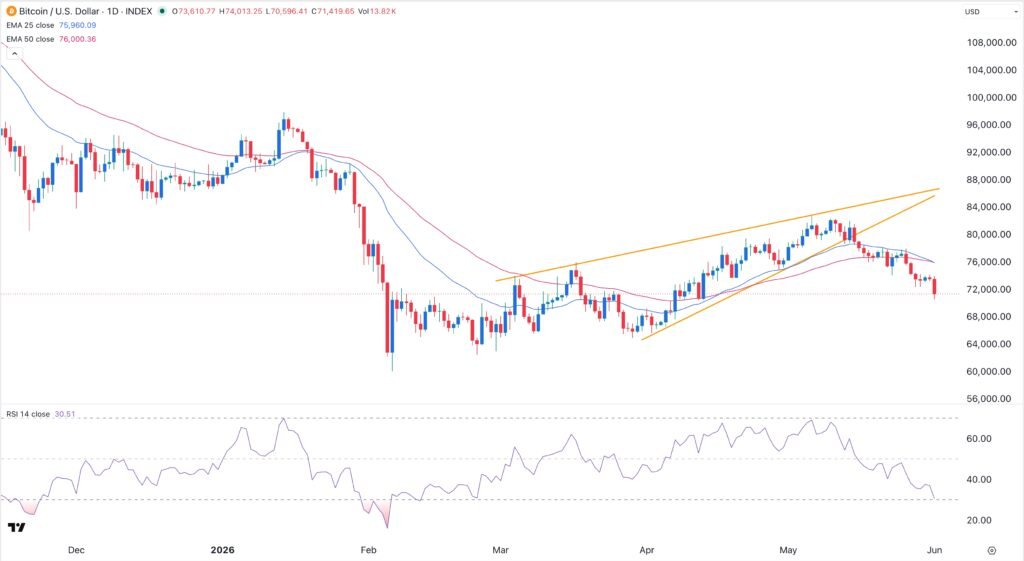Click the Feb label on time axis
Viewport: 1024px width, 561px height.
click(368, 550)
